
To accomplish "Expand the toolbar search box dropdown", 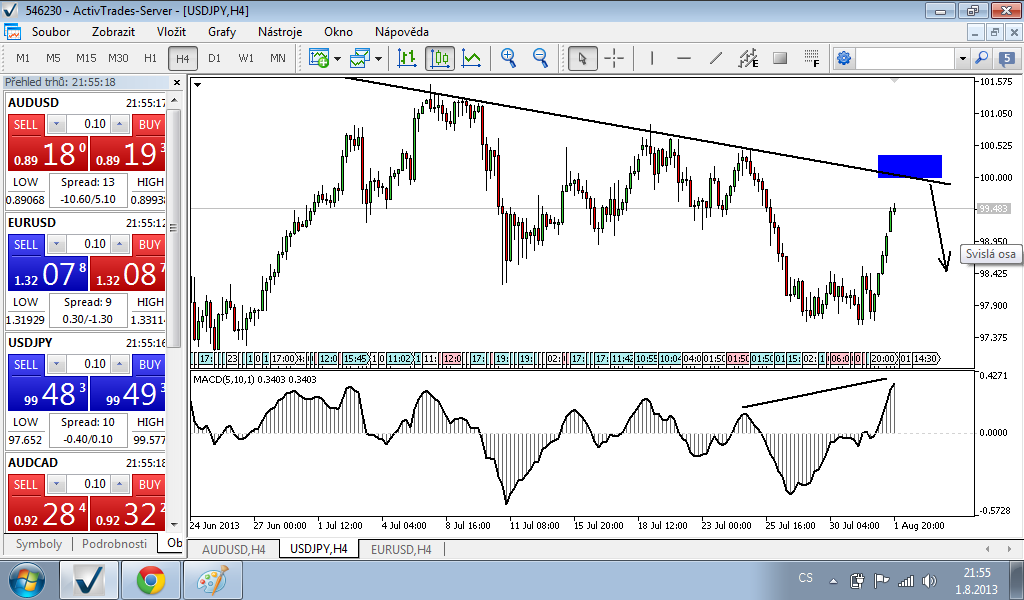I will [962, 58].
